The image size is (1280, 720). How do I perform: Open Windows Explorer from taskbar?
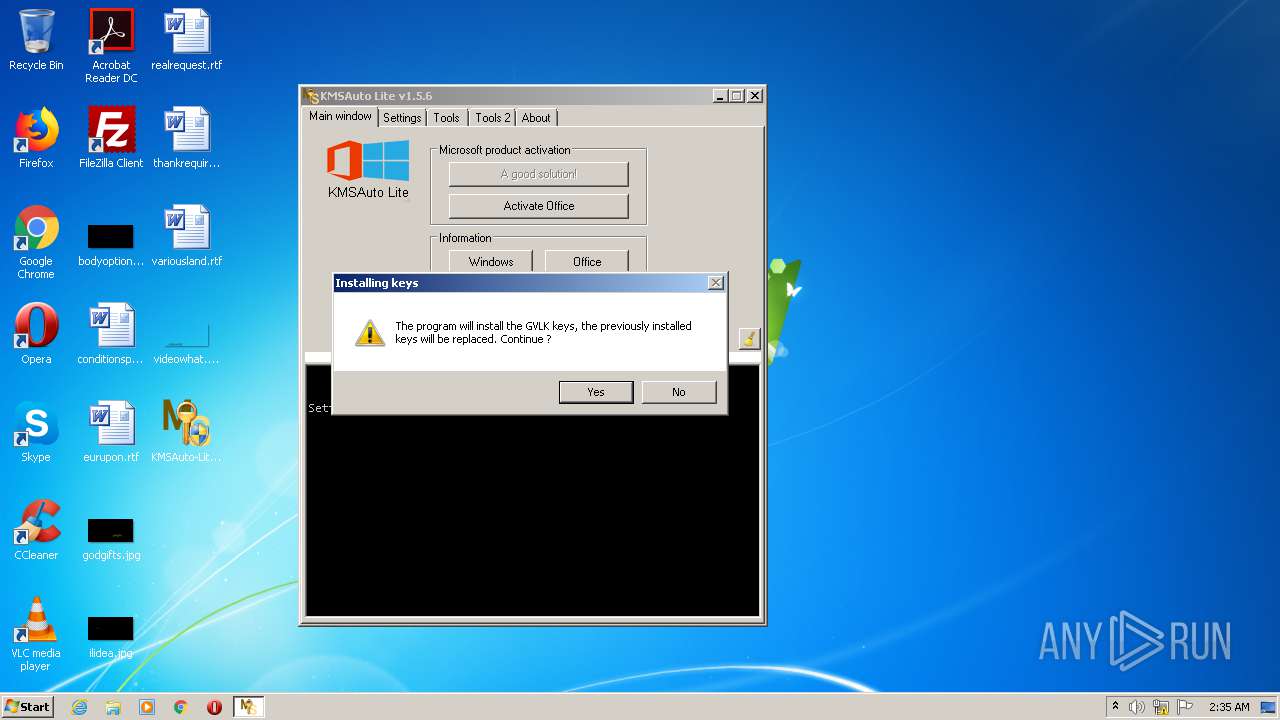[x=113, y=707]
